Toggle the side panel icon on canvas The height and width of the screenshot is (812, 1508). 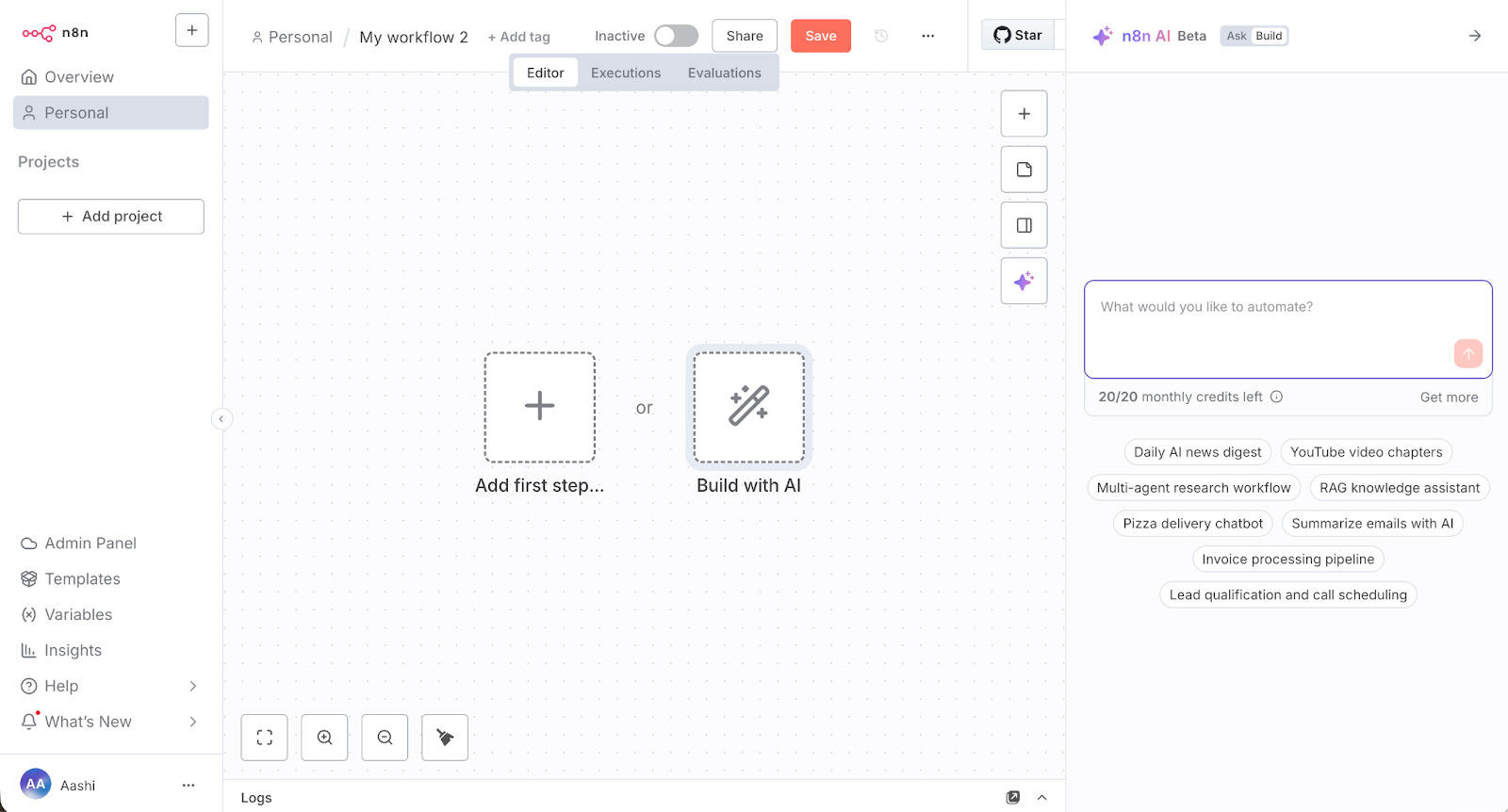click(1024, 225)
